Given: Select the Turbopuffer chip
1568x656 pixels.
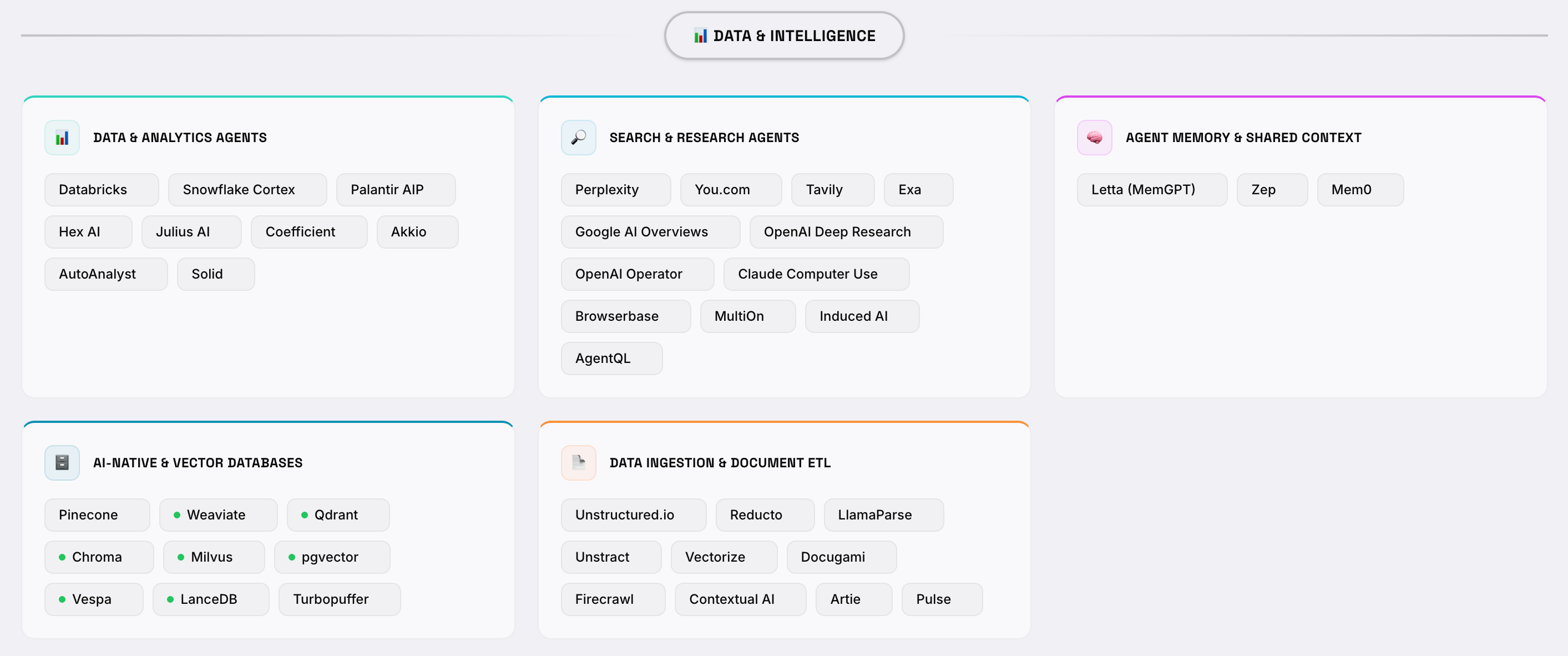Looking at the screenshot, I should [338, 599].
